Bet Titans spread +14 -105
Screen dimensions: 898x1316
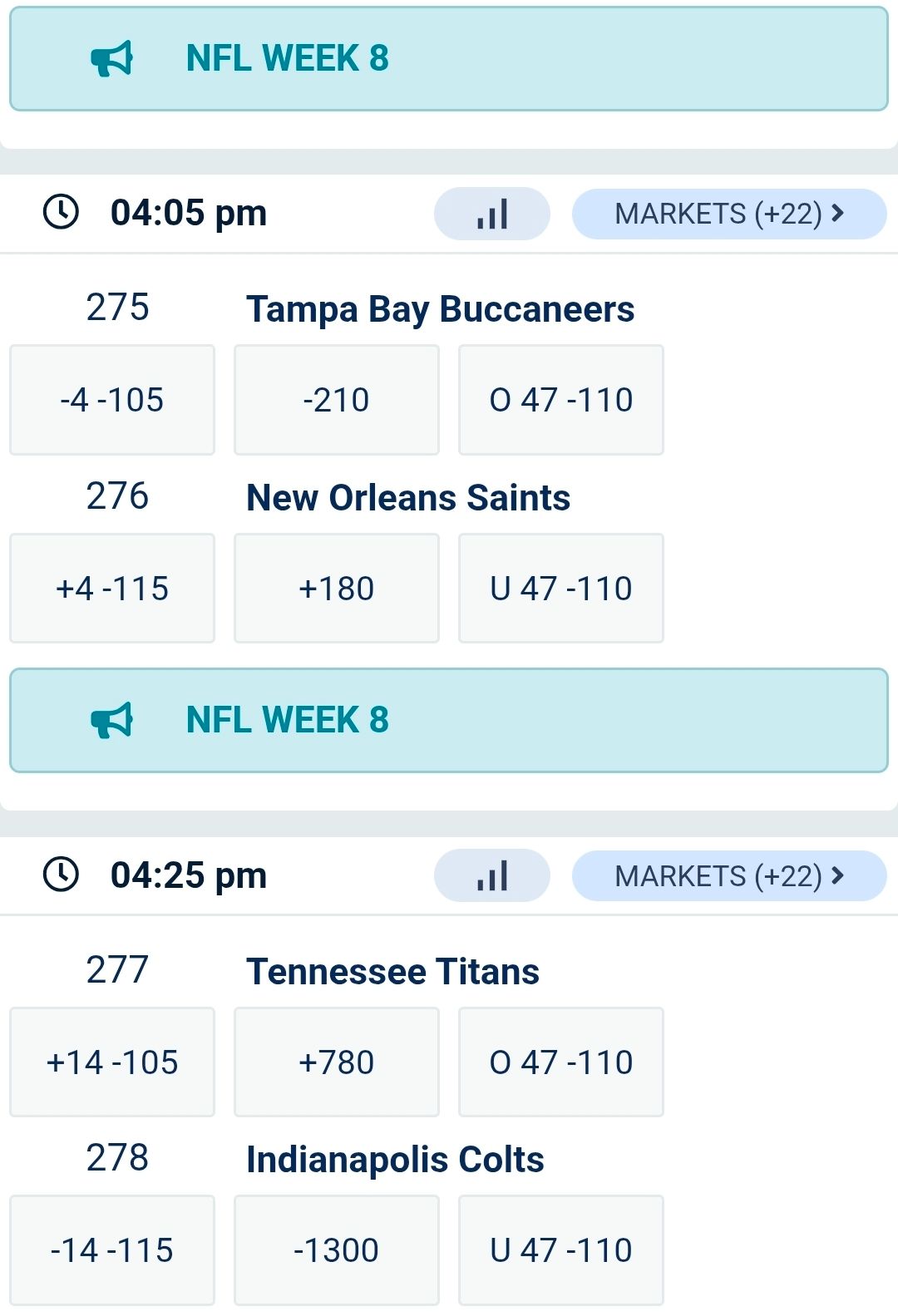(112, 1062)
